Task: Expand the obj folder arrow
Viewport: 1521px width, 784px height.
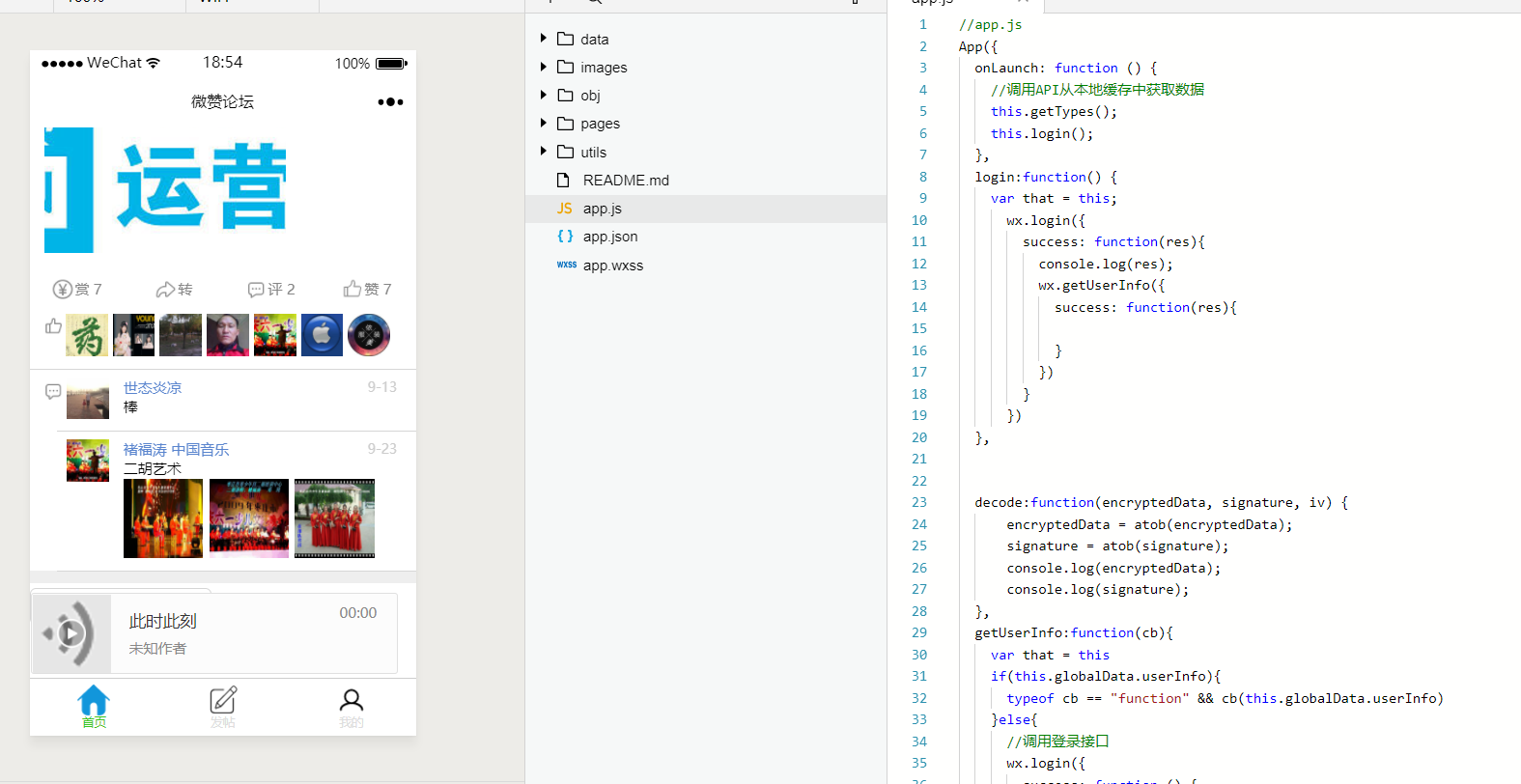Action: pyautogui.click(x=543, y=95)
